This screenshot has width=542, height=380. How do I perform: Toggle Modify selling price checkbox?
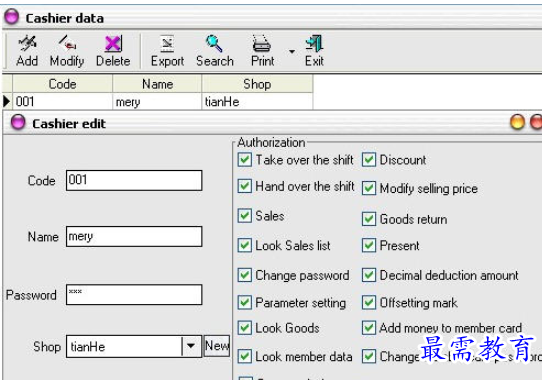pos(369,188)
